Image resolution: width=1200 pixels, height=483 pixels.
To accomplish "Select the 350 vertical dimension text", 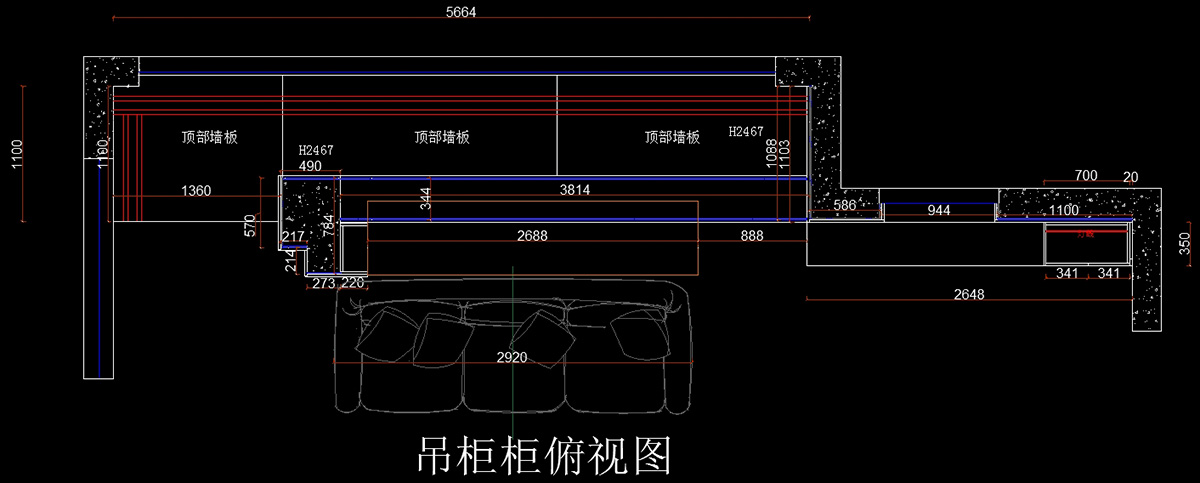I will (1184, 245).
